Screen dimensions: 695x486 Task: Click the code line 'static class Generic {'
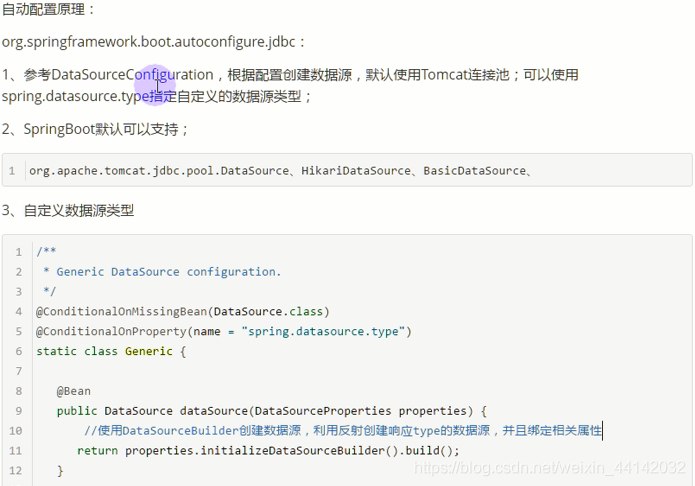pos(111,352)
